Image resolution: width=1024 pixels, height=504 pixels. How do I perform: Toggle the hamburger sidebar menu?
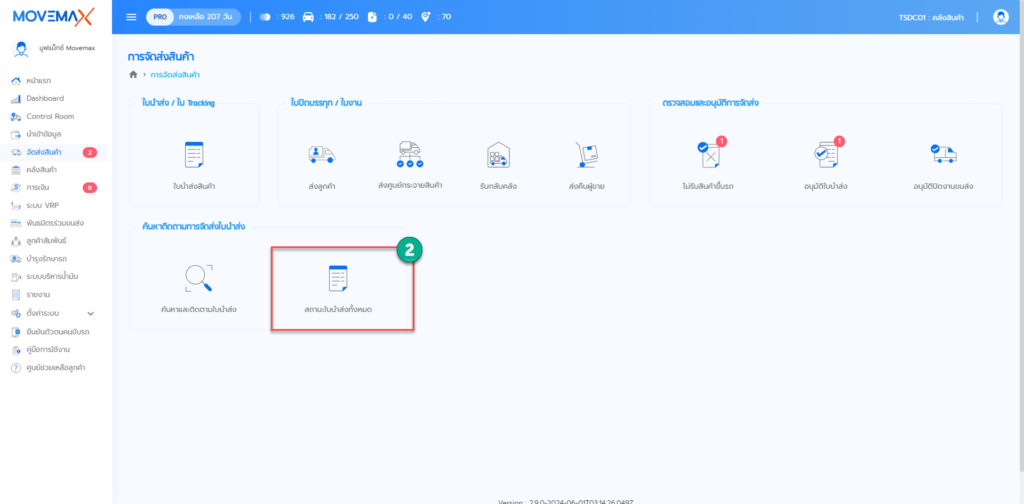pos(131,17)
